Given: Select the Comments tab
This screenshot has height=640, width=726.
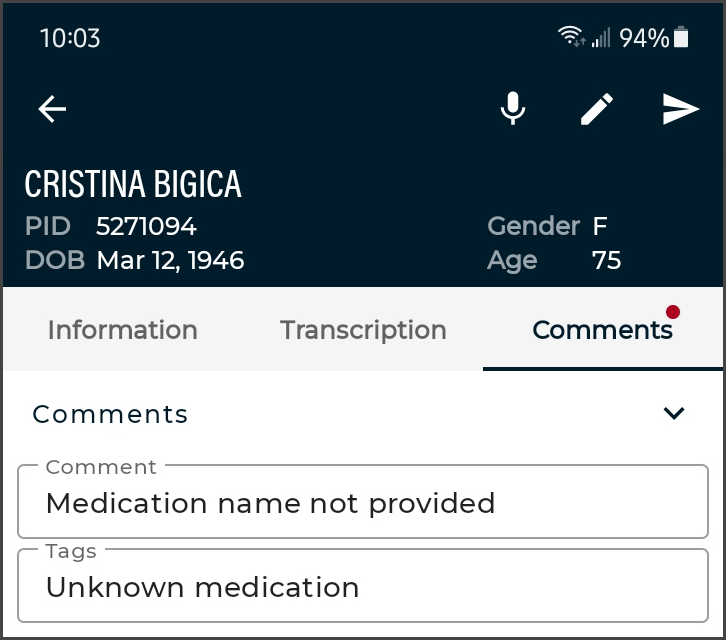Looking at the screenshot, I should pyautogui.click(x=602, y=330).
